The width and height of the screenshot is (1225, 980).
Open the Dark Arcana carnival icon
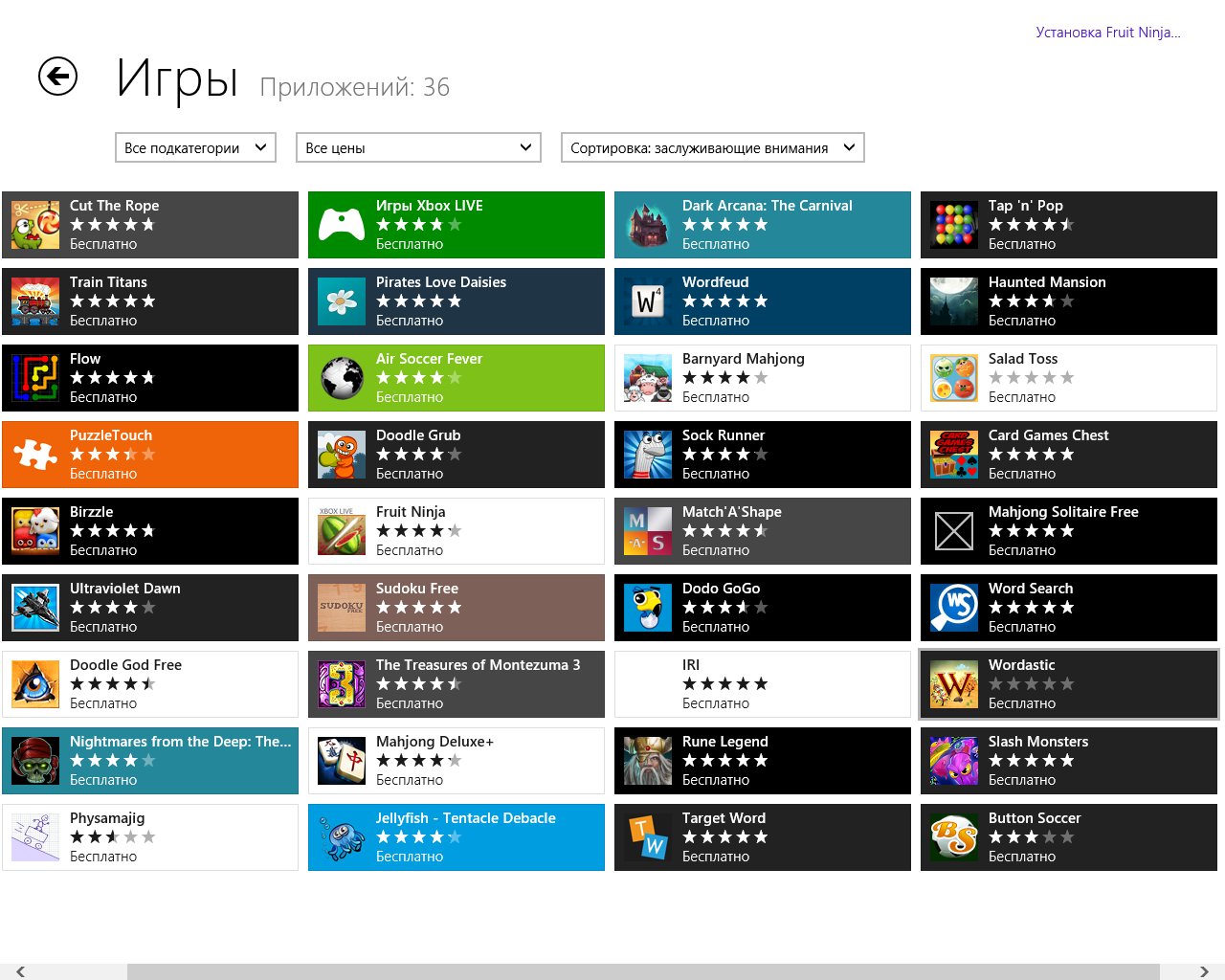(x=648, y=225)
